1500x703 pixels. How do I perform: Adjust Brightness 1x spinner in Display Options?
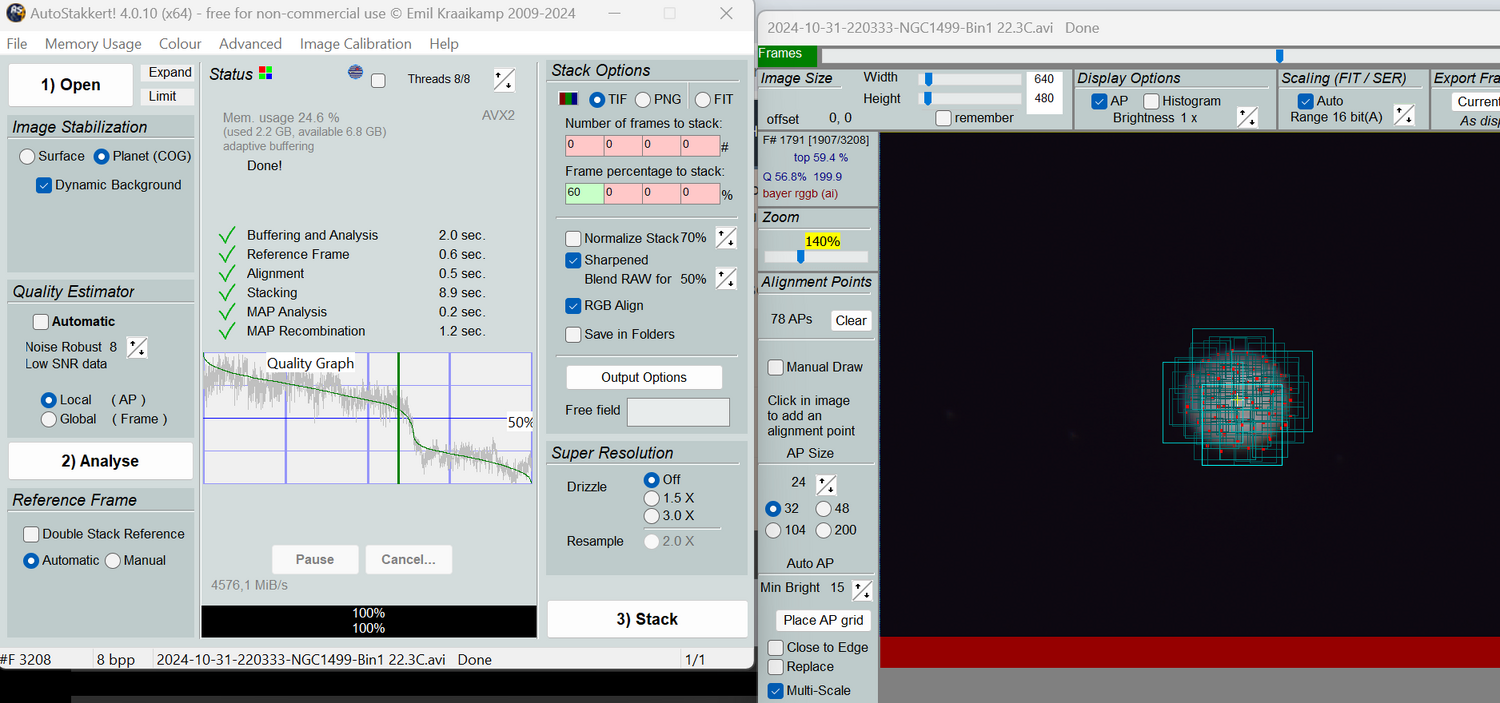click(x=1247, y=117)
